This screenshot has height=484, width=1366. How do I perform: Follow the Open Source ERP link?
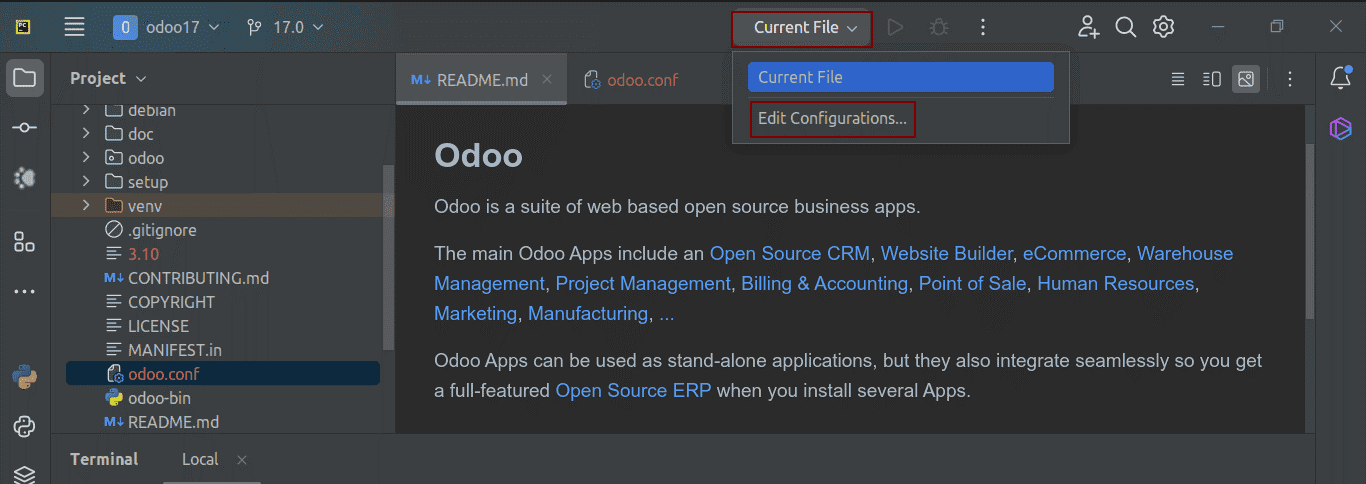click(633, 390)
